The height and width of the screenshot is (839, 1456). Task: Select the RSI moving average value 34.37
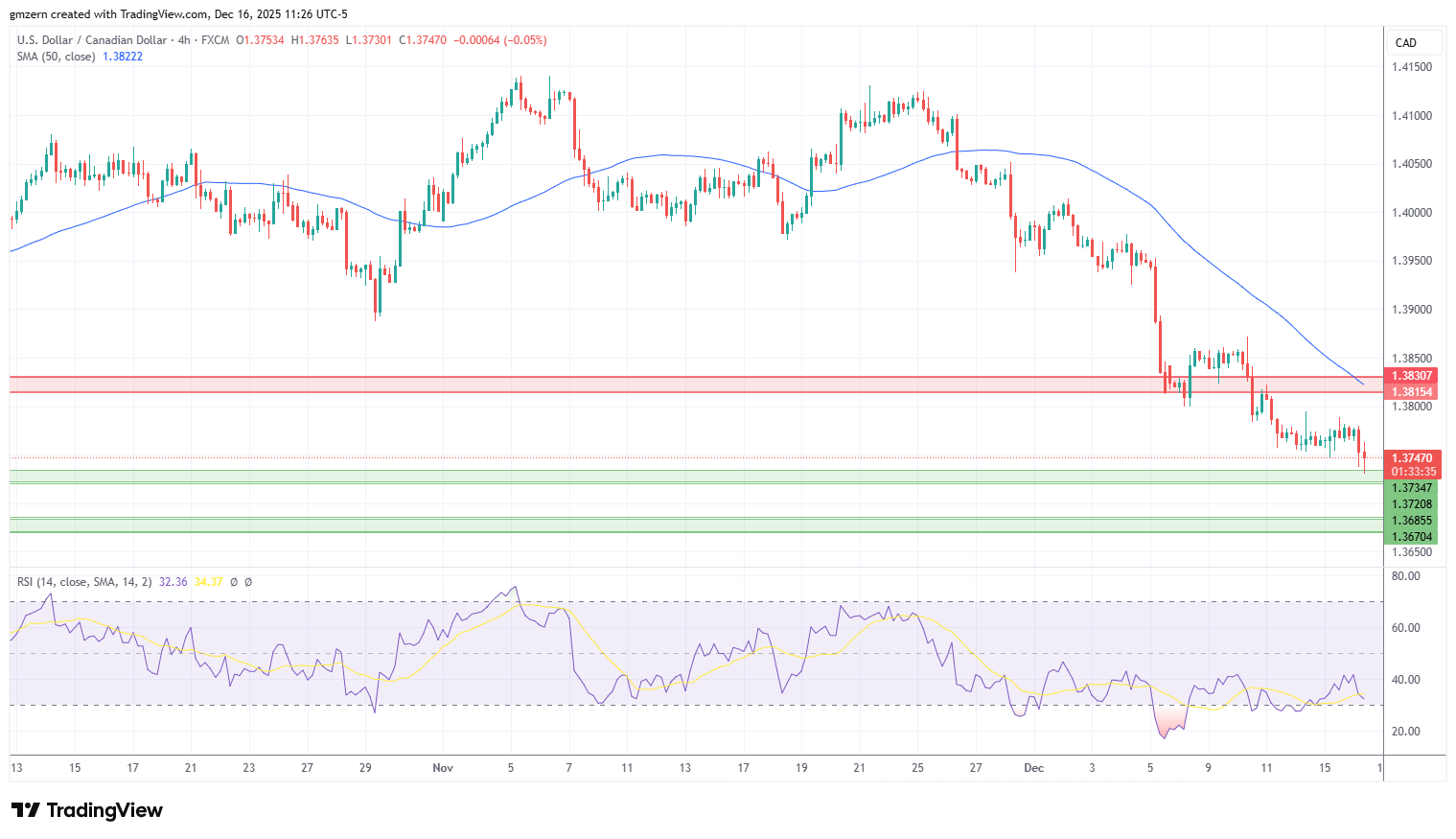(x=208, y=582)
